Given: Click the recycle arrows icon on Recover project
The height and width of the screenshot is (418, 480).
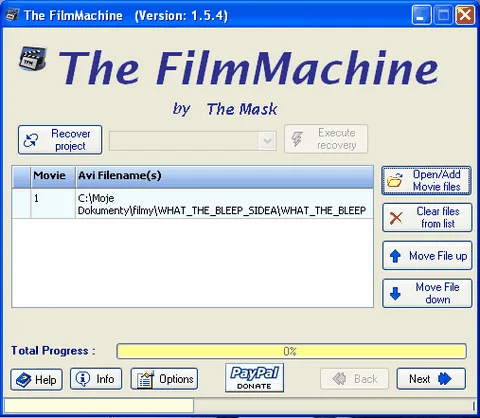Looking at the screenshot, I should point(31,140).
